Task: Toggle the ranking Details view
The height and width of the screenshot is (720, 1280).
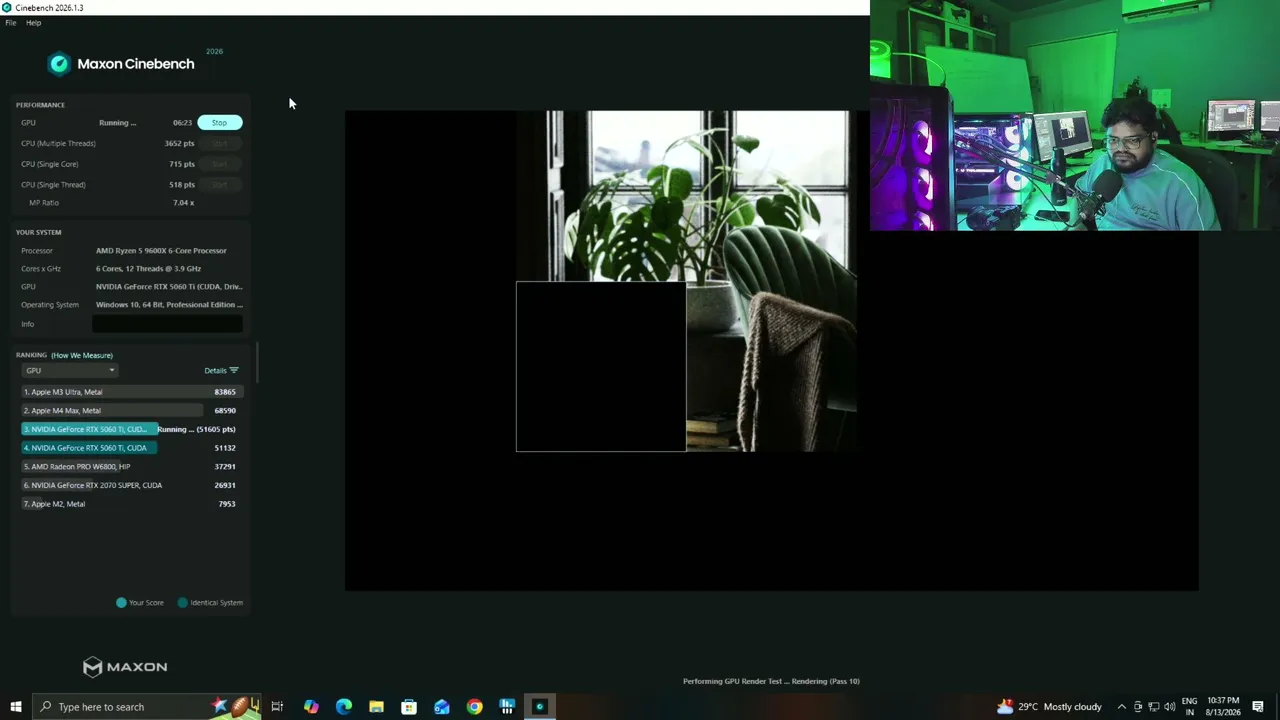Action: click(221, 371)
